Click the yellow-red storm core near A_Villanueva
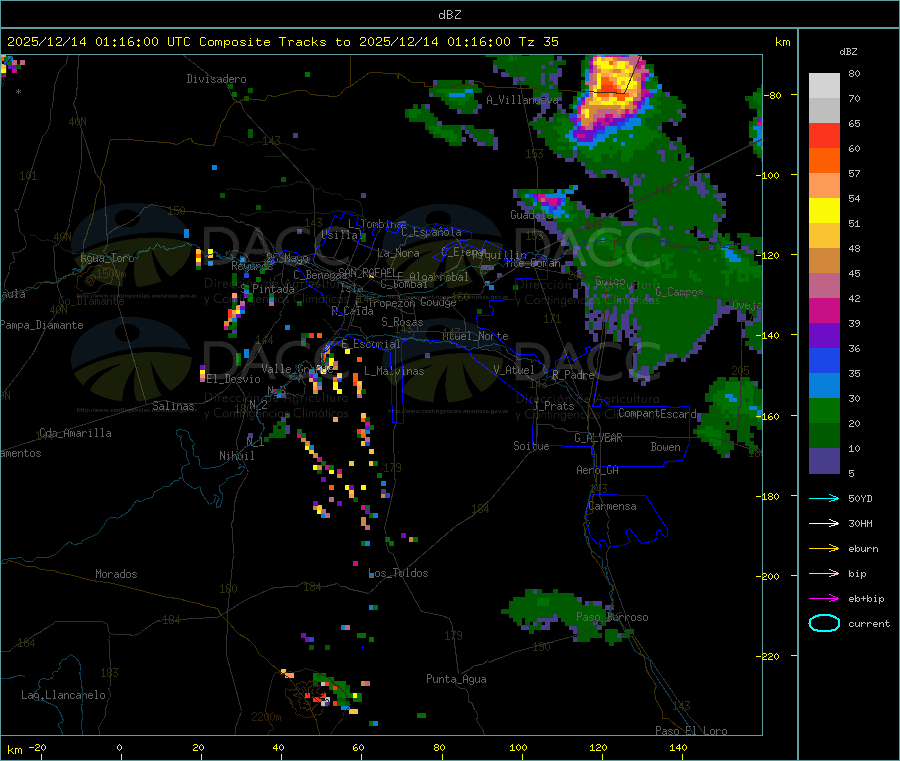Image resolution: width=900 pixels, height=761 pixels. click(x=613, y=90)
